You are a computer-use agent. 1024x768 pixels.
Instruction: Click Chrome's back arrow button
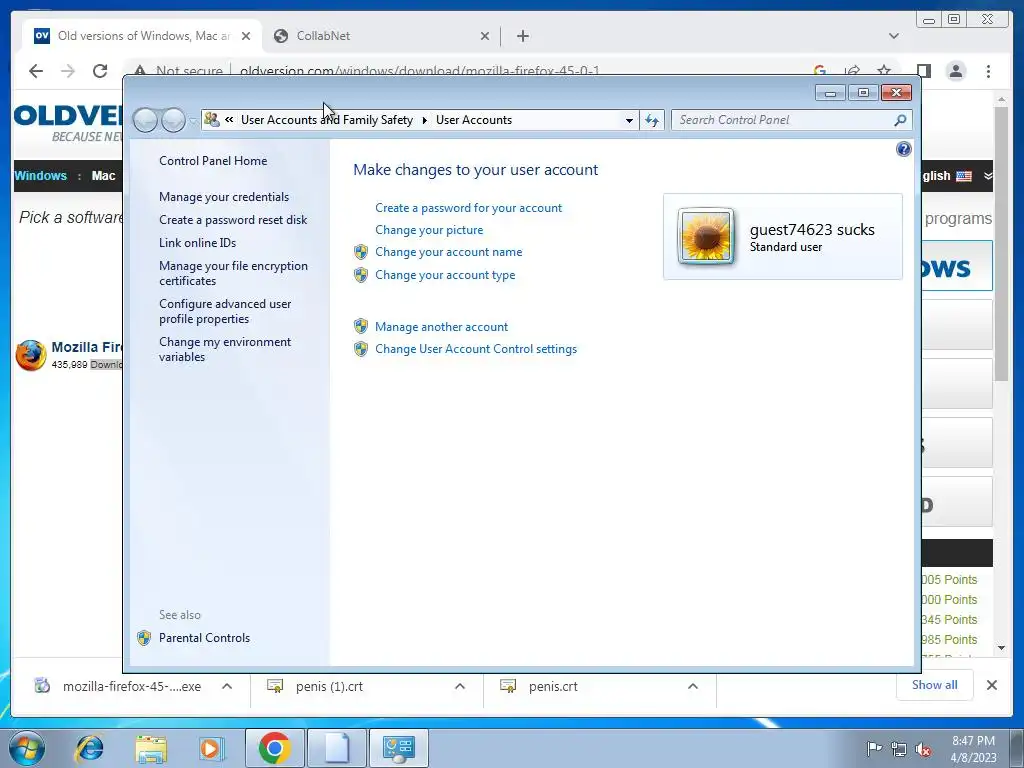[x=36, y=71]
